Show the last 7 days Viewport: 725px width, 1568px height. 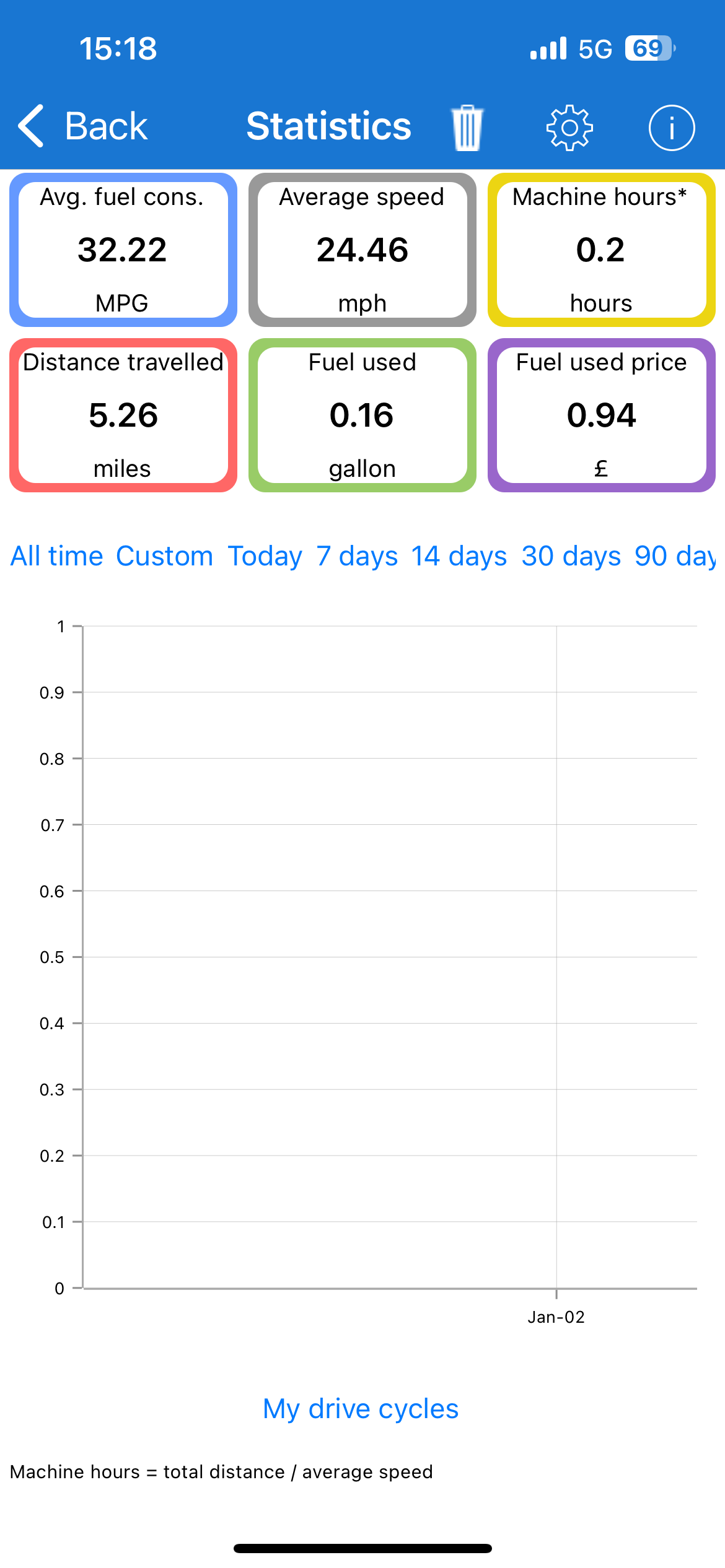point(357,556)
